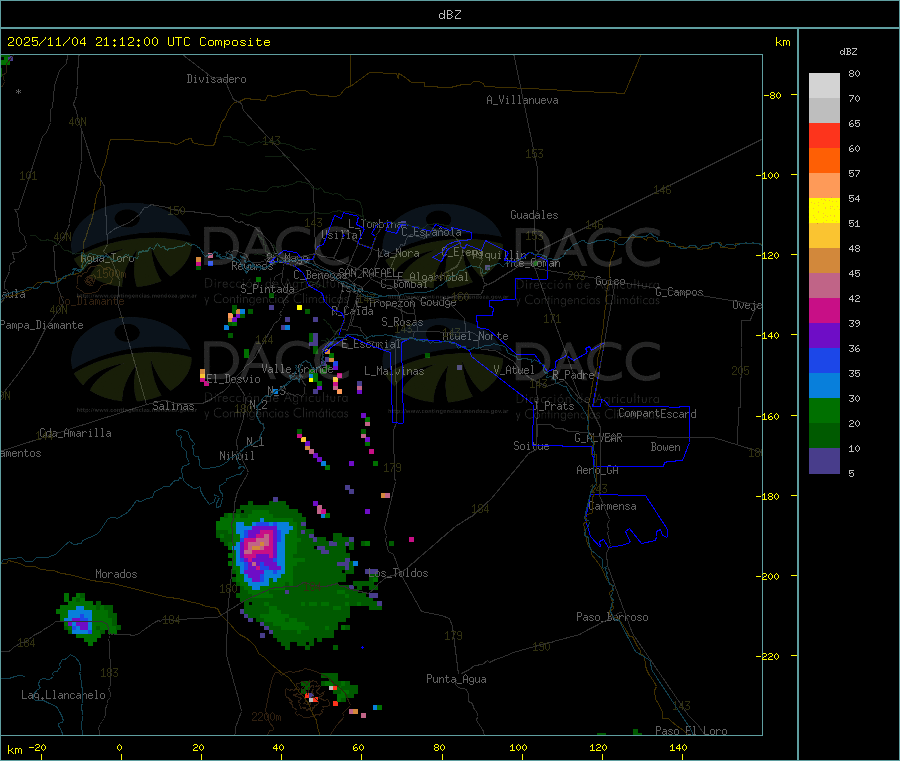Image resolution: width=900 pixels, height=761 pixels.
Task: Click the CompantEscard map label
Action: pyautogui.click(x=657, y=414)
